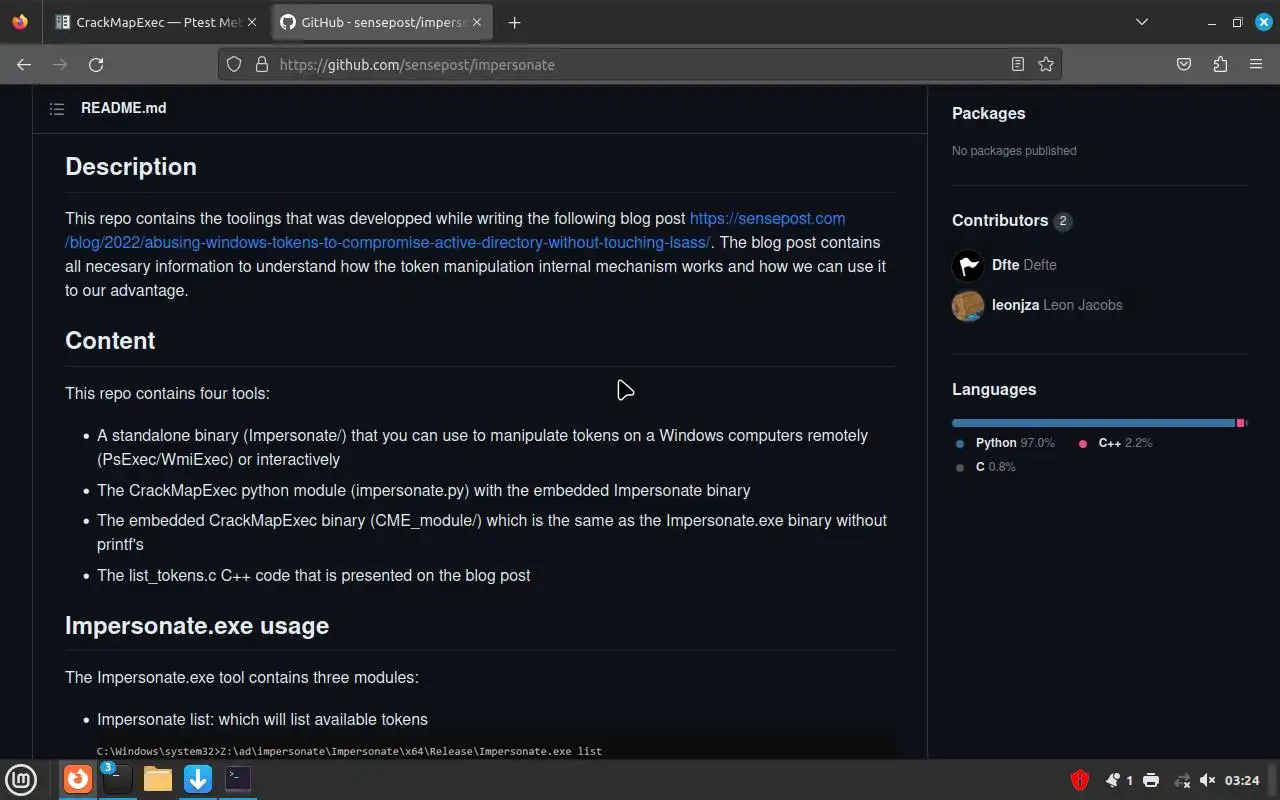The width and height of the screenshot is (1280, 800).
Task: Click the site padlock security icon
Action: coord(262,64)
